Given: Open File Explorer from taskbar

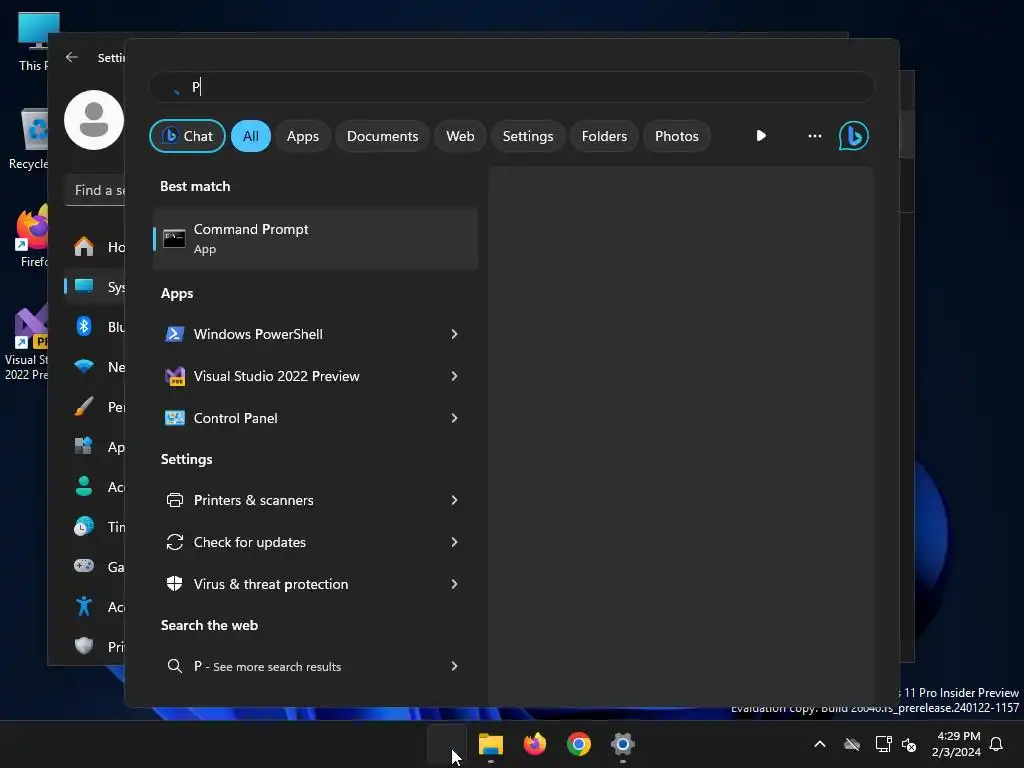Looking at the screenshot, I should [491, 744].
